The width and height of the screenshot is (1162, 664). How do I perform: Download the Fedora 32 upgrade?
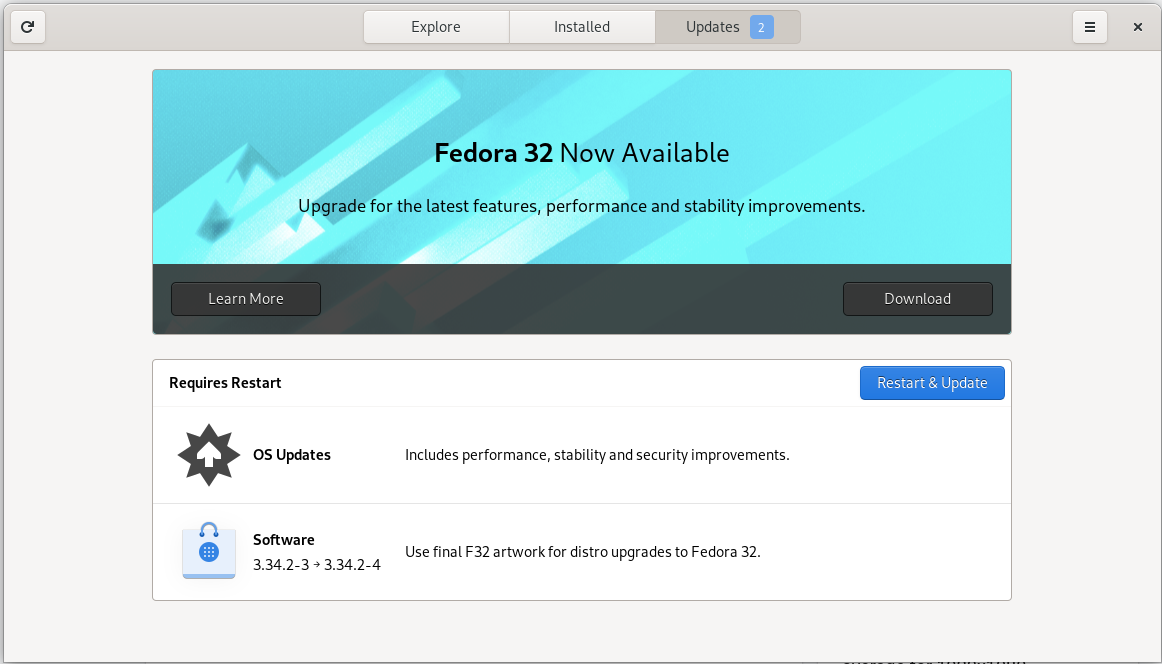(917, 299)
